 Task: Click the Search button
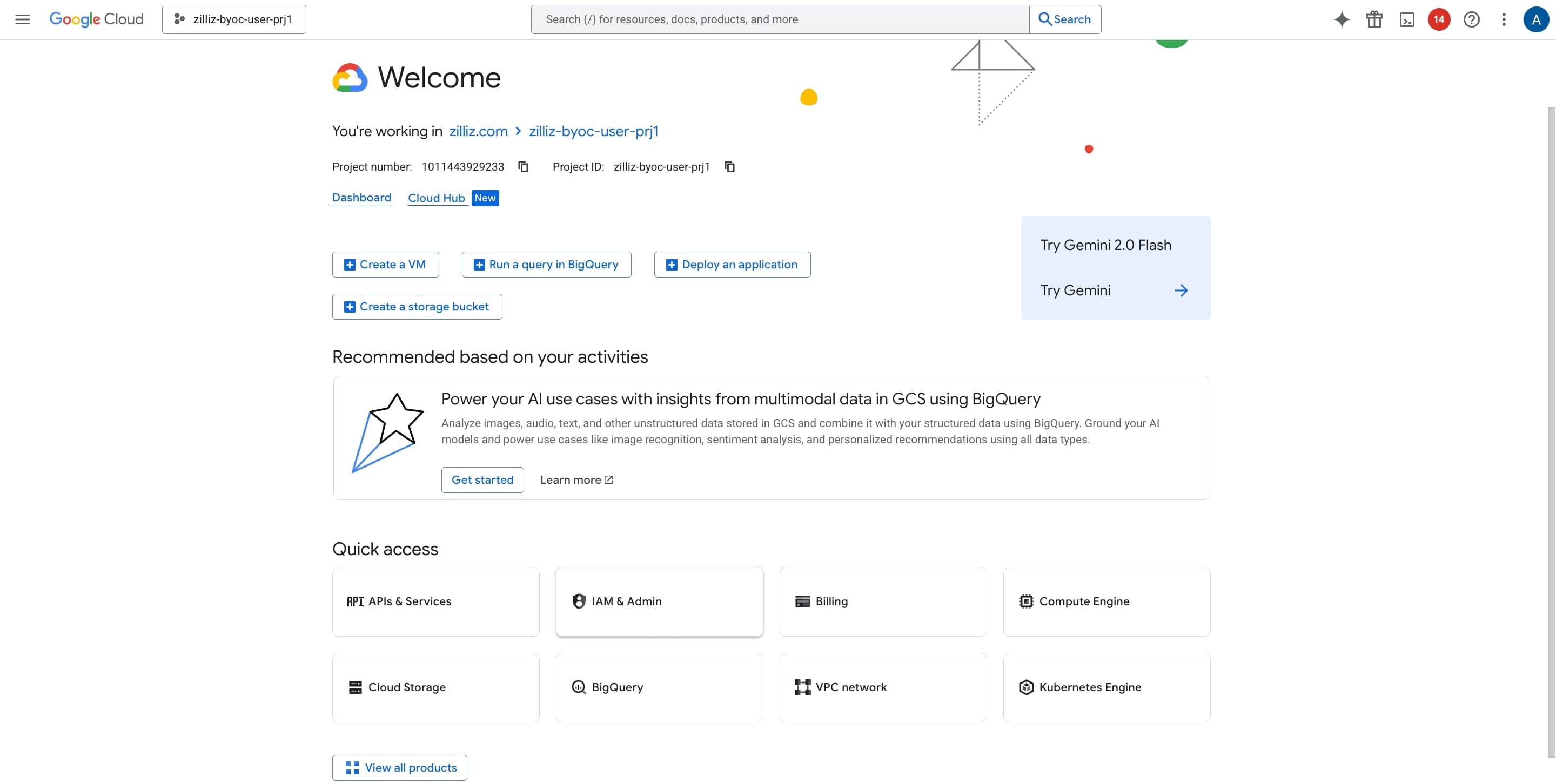(x=1065, y=19)
